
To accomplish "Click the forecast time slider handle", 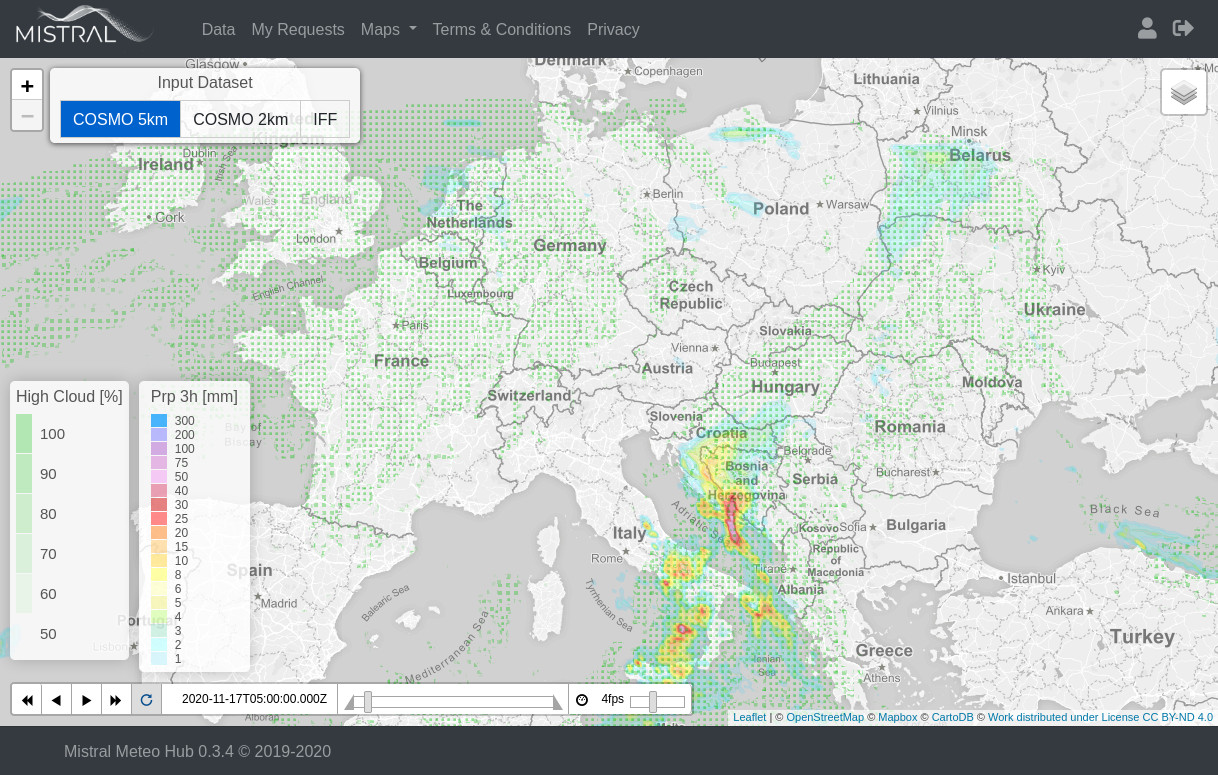I will (x=368, y=702).
